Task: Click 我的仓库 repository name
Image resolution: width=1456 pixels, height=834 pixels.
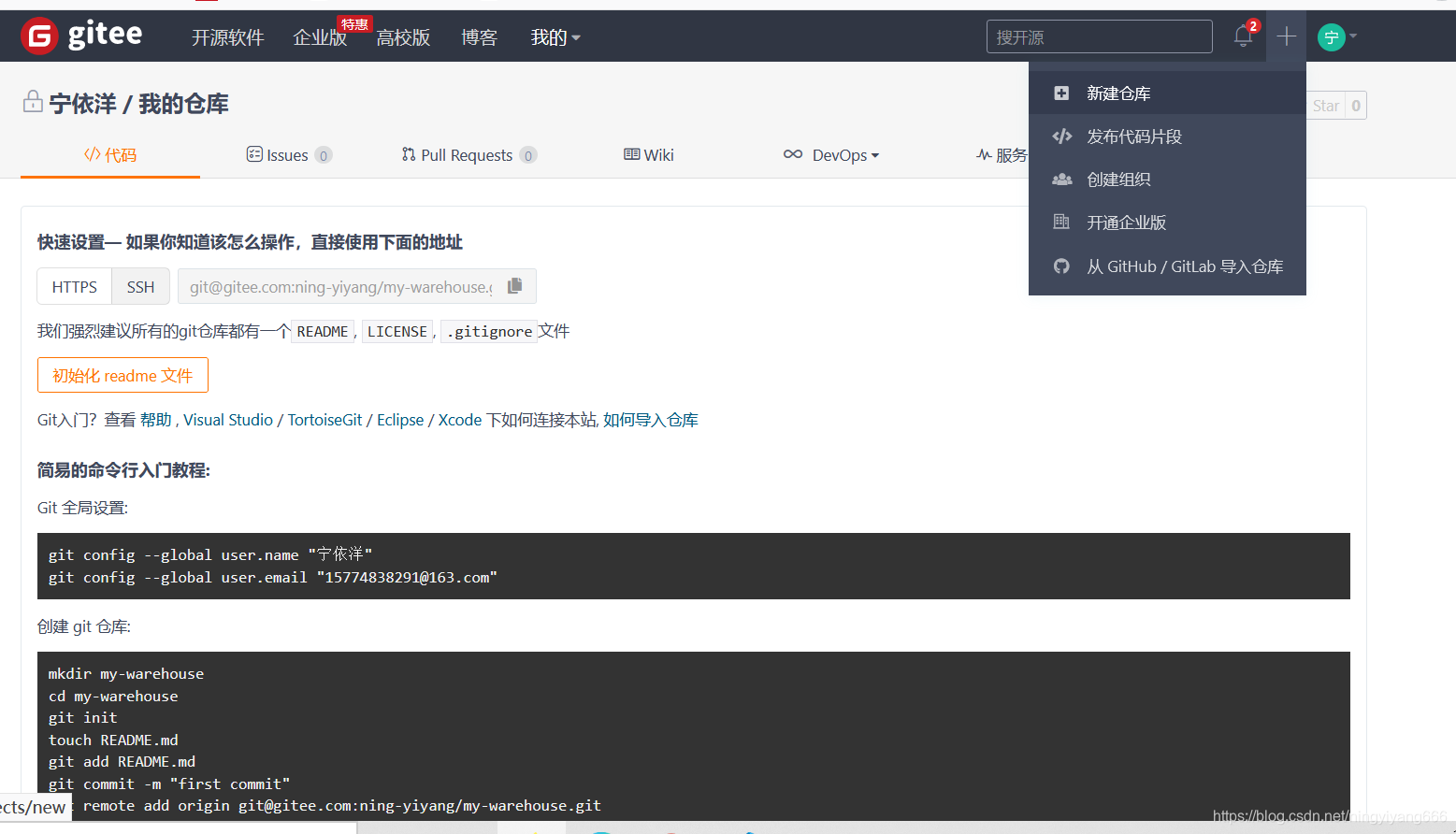Action: pos(183,104)
